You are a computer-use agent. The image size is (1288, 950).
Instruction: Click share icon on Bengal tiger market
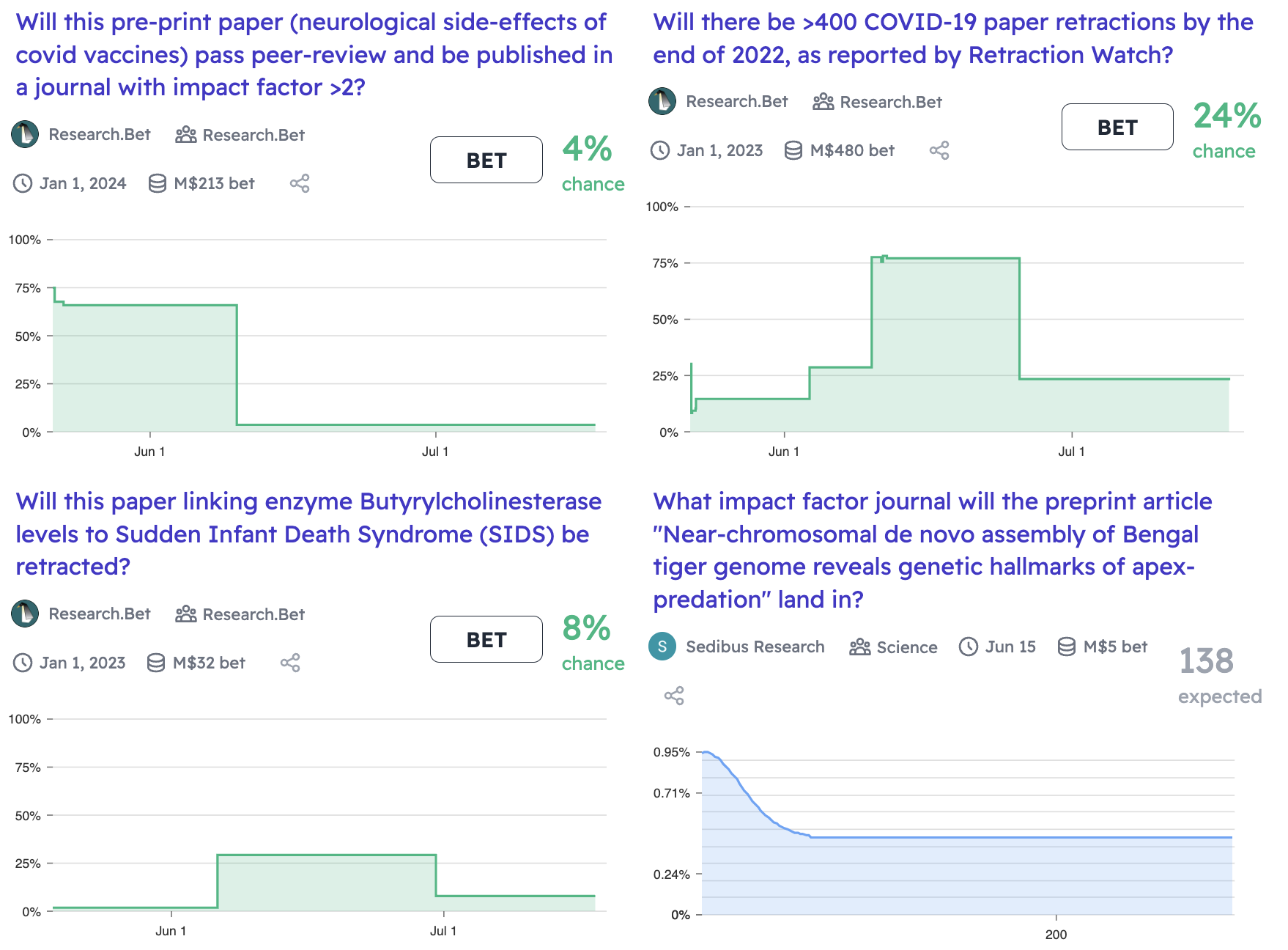click(x=673, y=696)
